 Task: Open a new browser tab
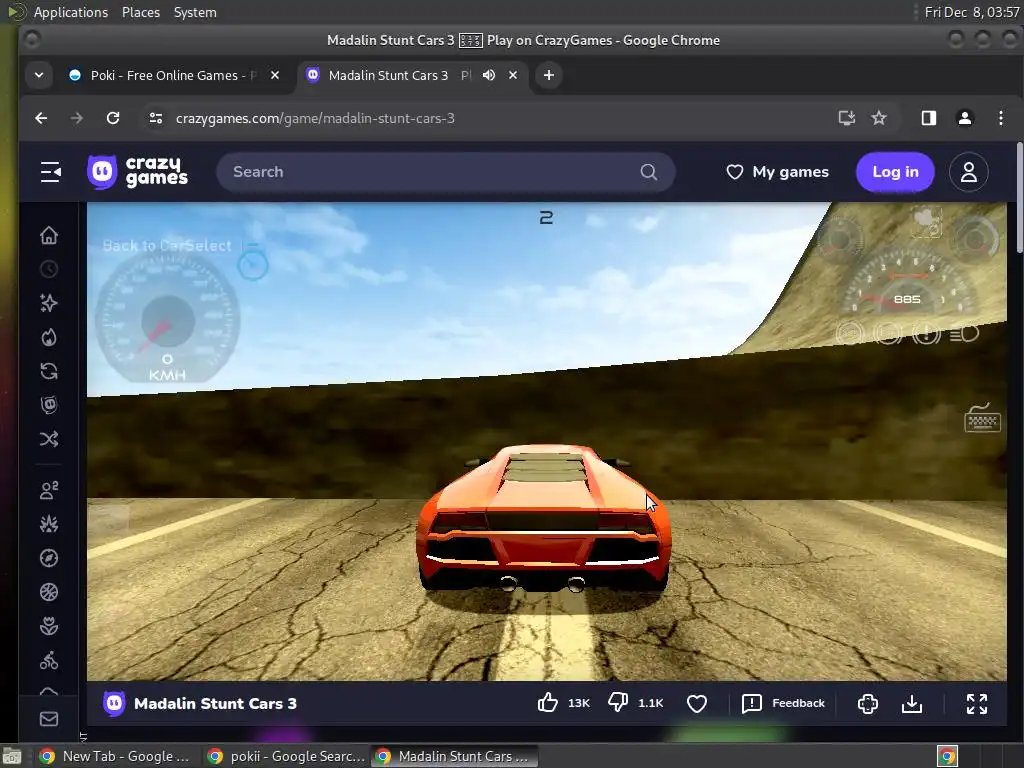point(549,75)
